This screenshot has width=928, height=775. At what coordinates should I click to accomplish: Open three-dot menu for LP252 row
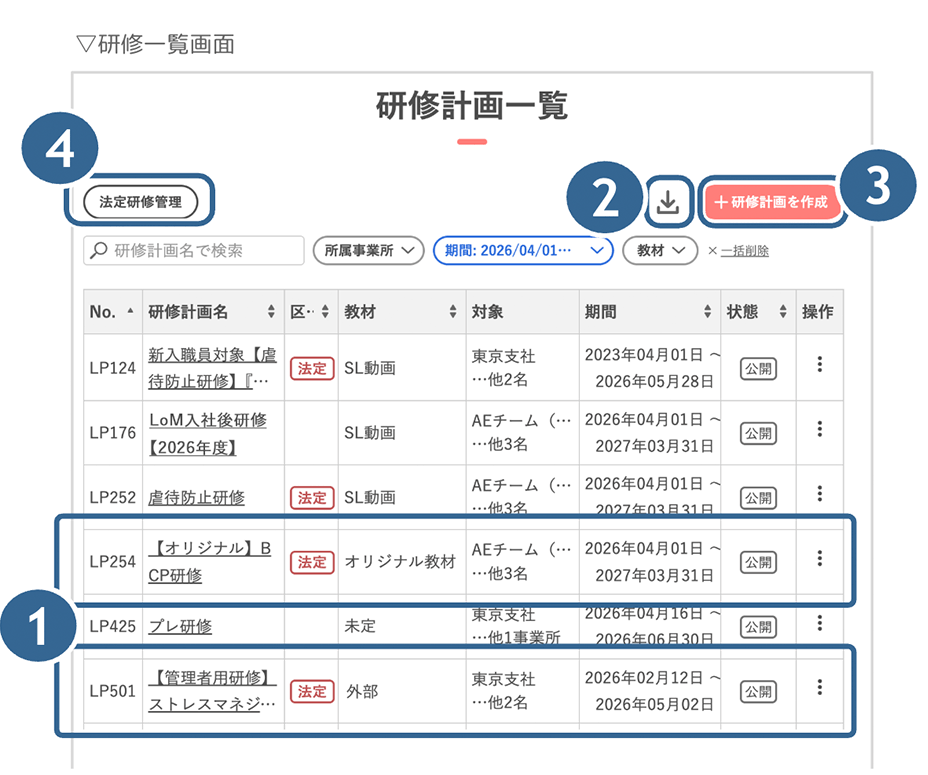tap(820, 493)
